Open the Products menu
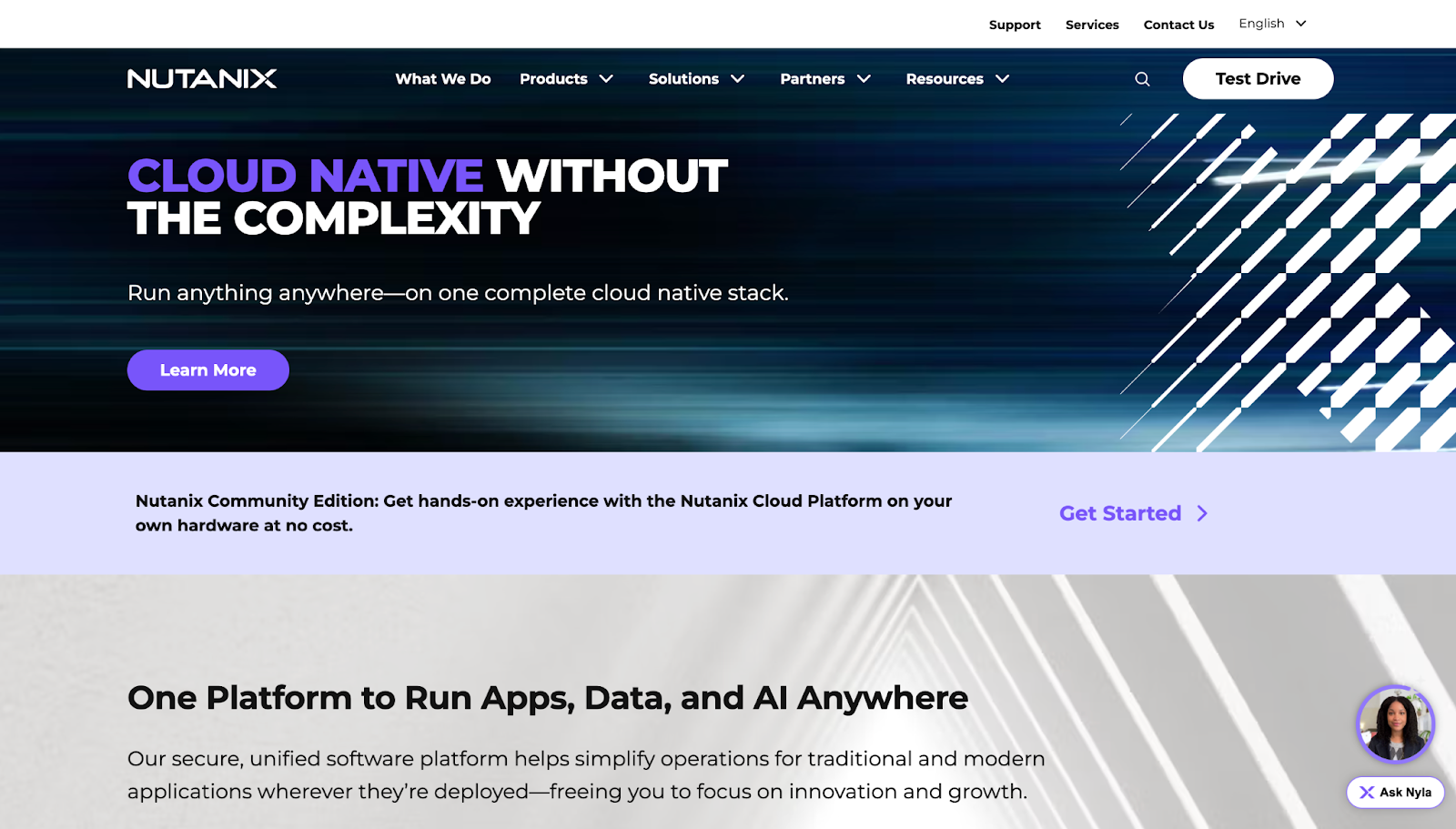1456x829 pixels. (553, 79)
